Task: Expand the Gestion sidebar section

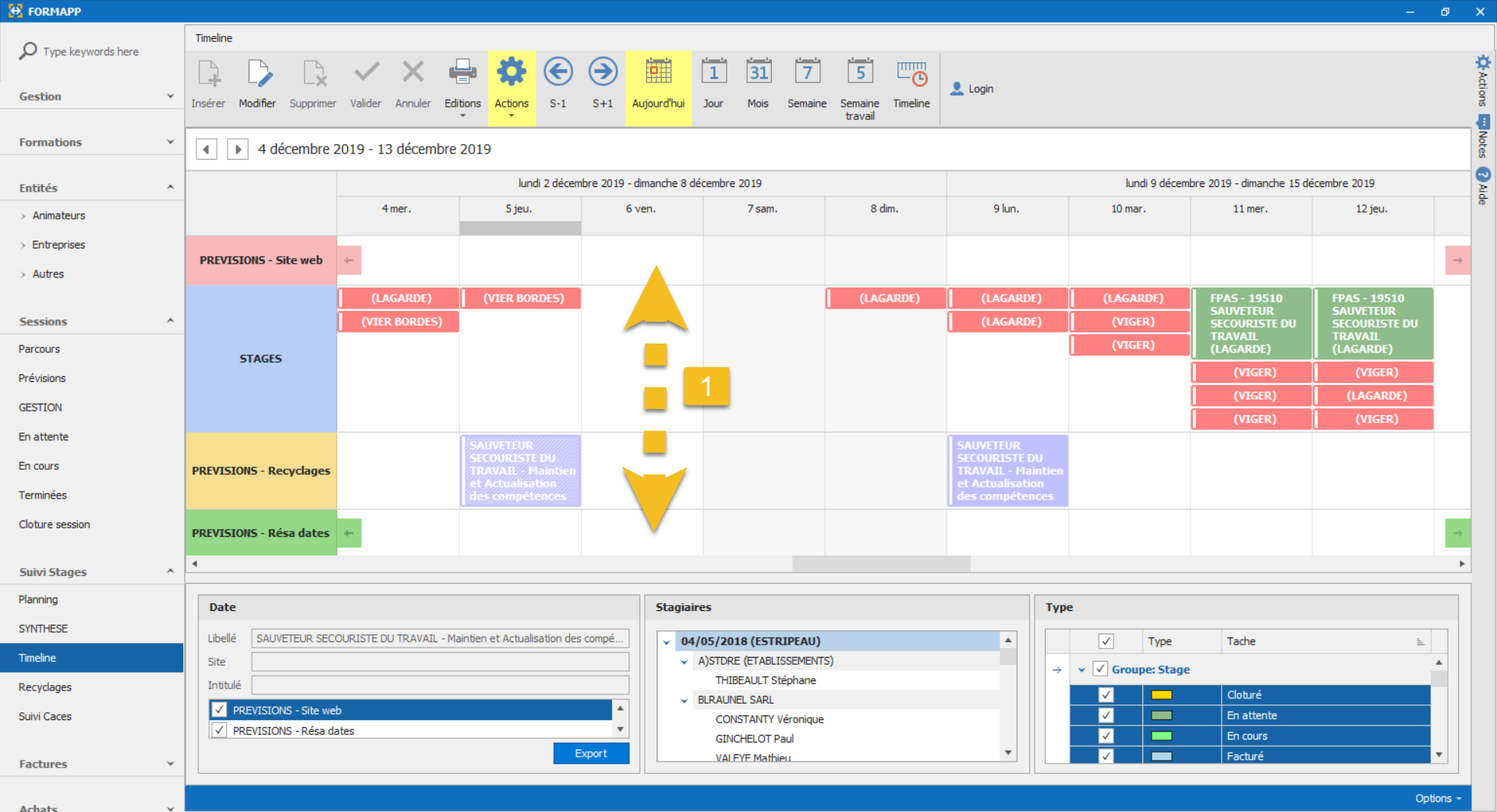Action: tap(170, 96)
